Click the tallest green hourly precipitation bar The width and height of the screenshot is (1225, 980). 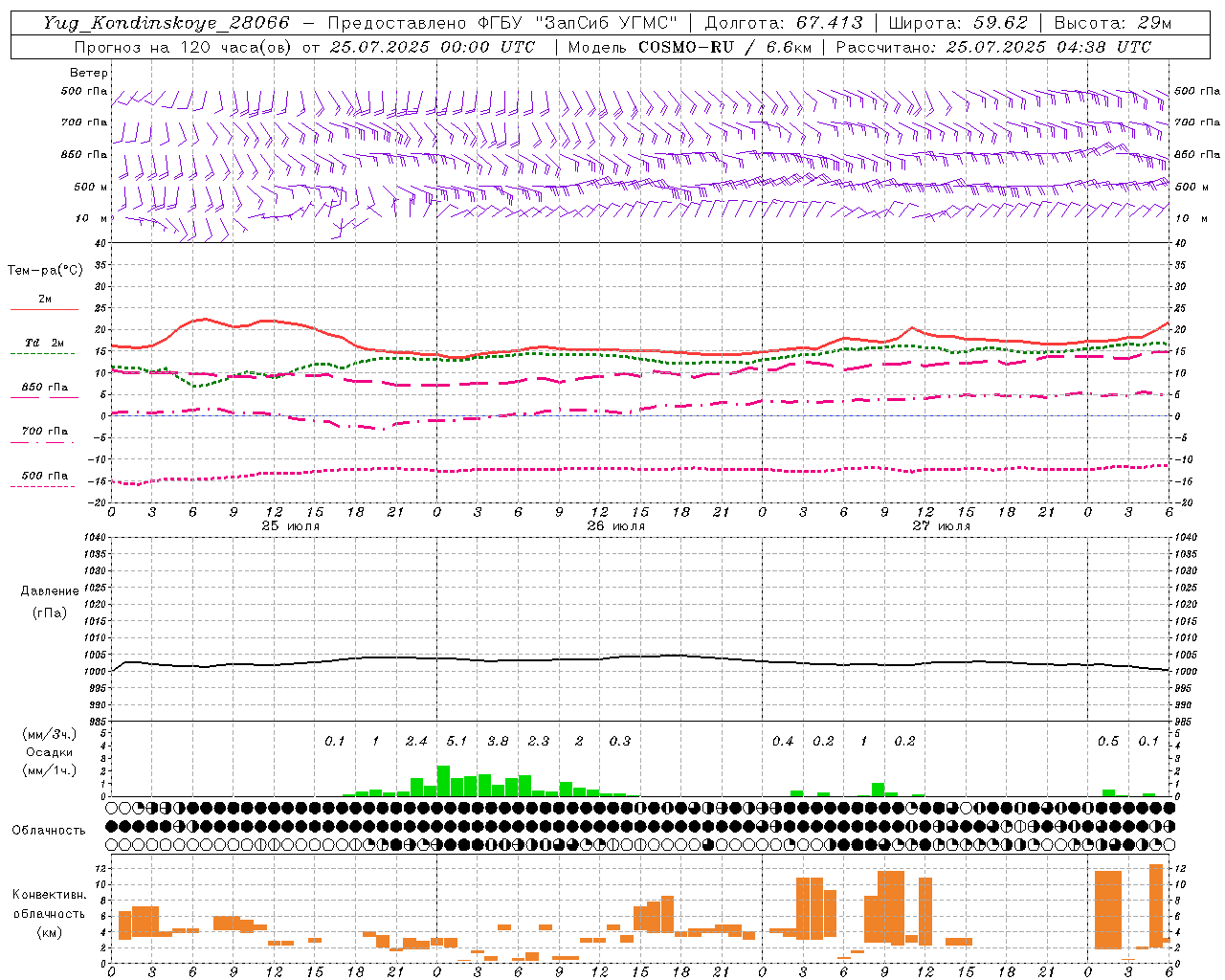coord(443,781)
